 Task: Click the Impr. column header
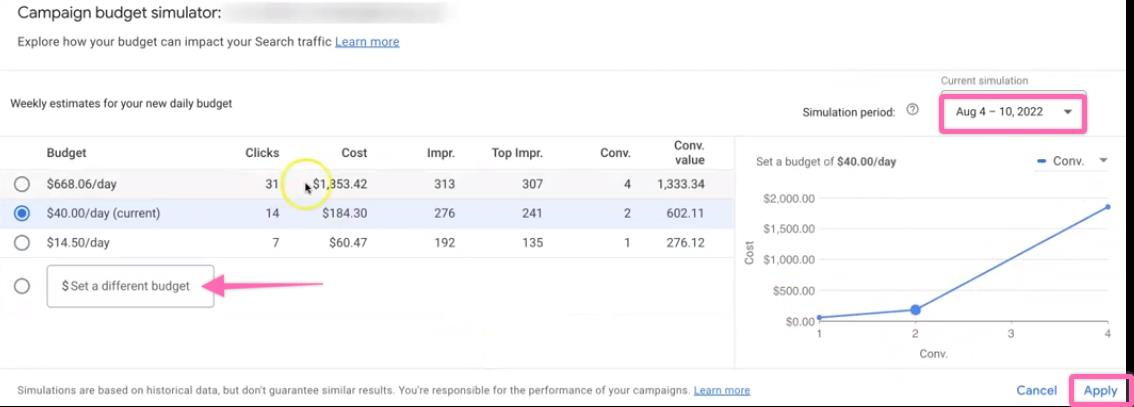point(440,153)
